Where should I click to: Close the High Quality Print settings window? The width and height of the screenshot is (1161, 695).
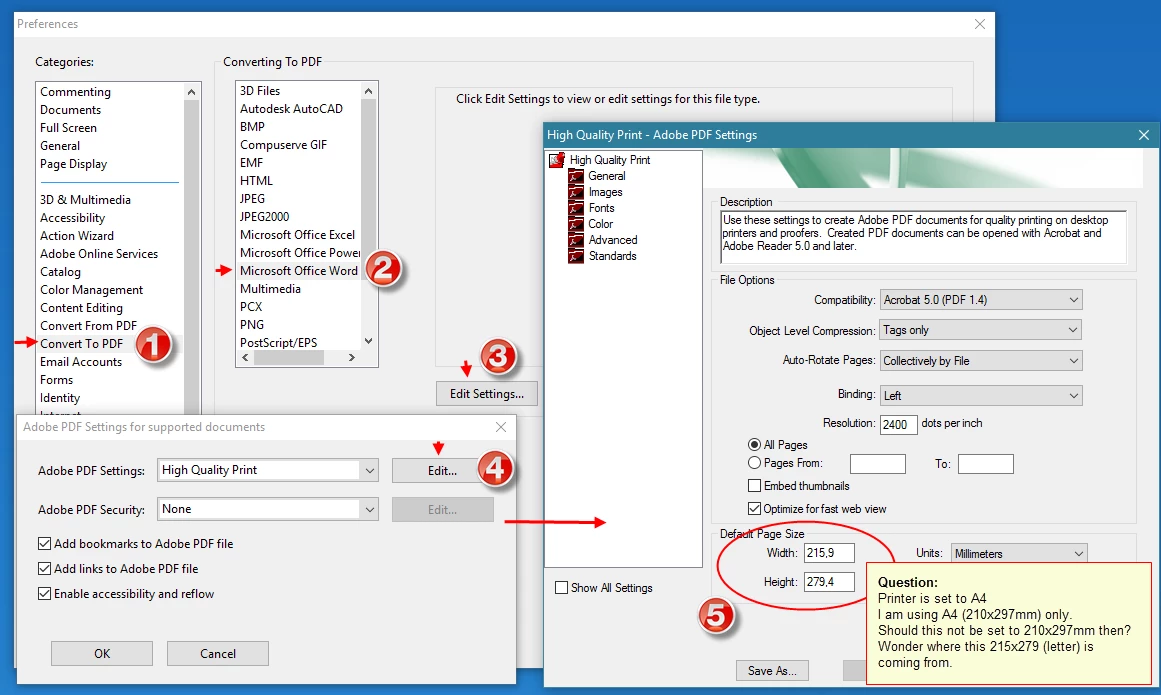click(x=1143, y=135)
